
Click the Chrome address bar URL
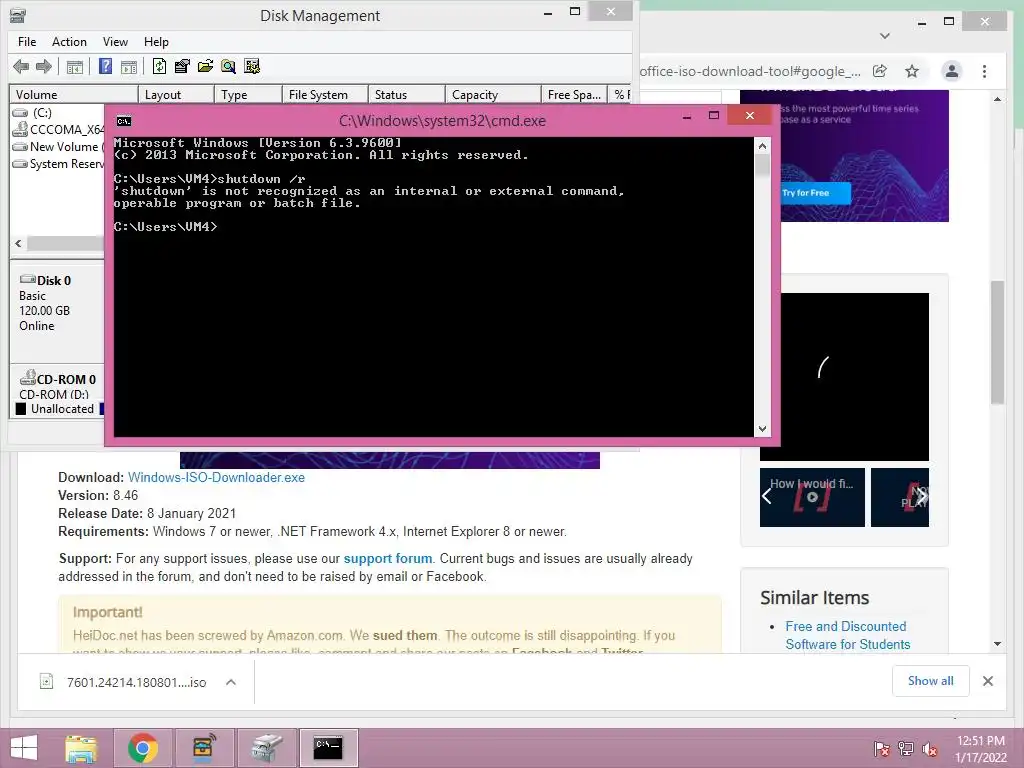[750, 71]
